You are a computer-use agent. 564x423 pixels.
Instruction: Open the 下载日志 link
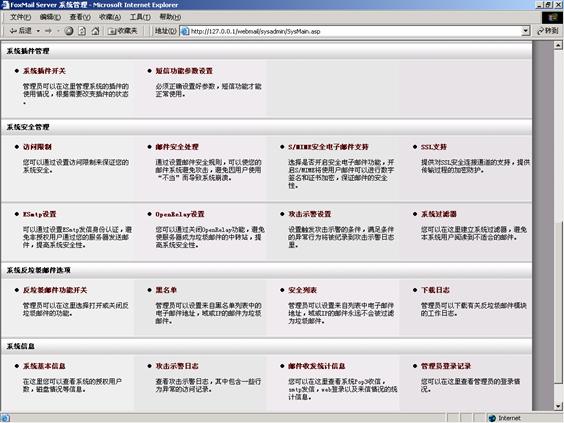436,290
